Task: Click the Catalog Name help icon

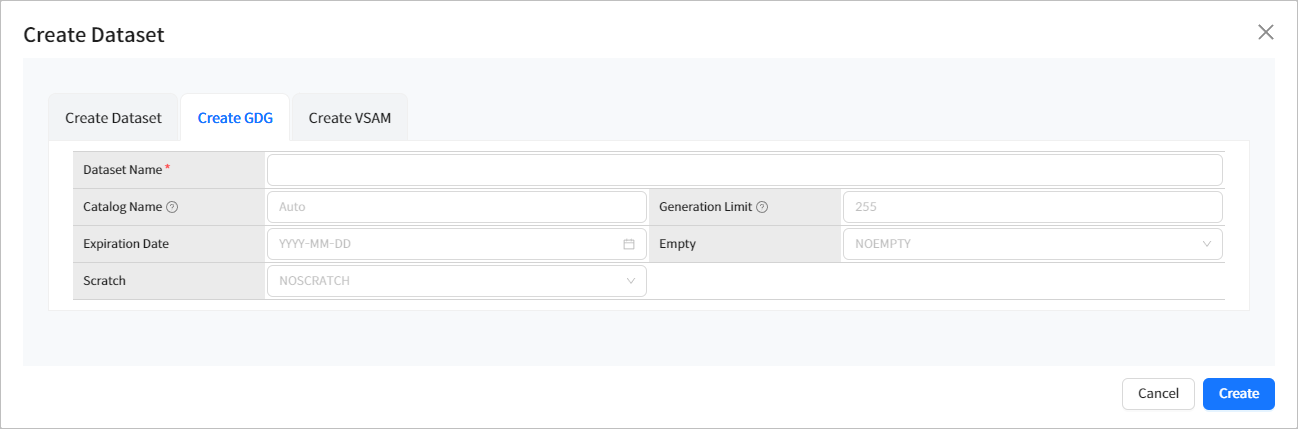Action: [x=172, y=207]
